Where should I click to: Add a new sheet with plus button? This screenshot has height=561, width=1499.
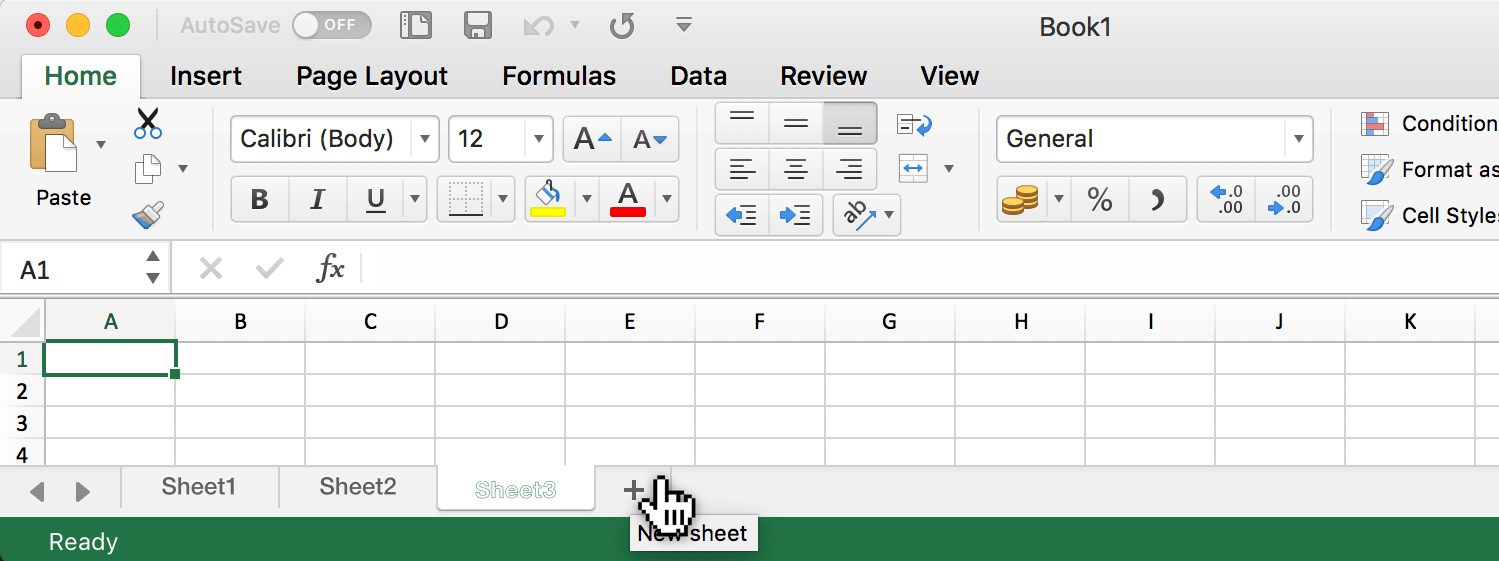(633, 489)
